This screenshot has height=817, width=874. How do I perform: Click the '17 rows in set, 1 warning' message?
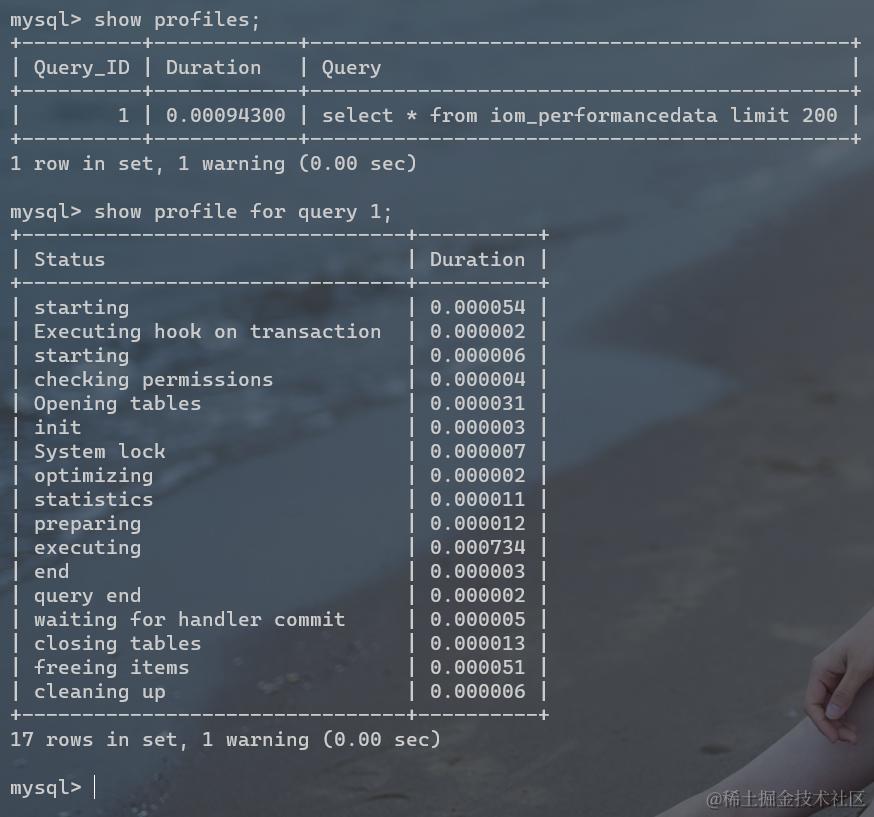click(225, 740)
